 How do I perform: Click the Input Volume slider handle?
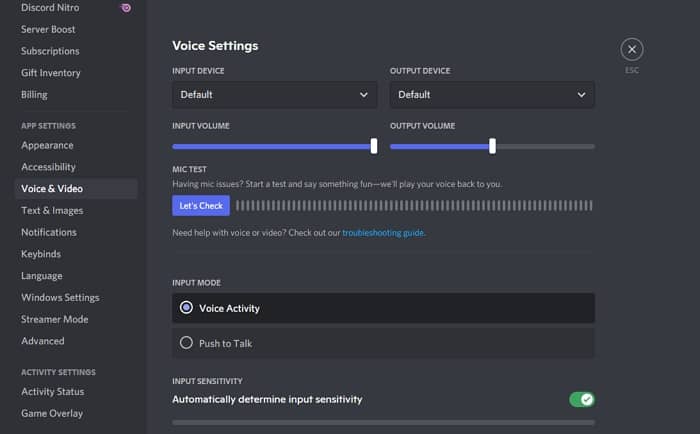point(374,146)
